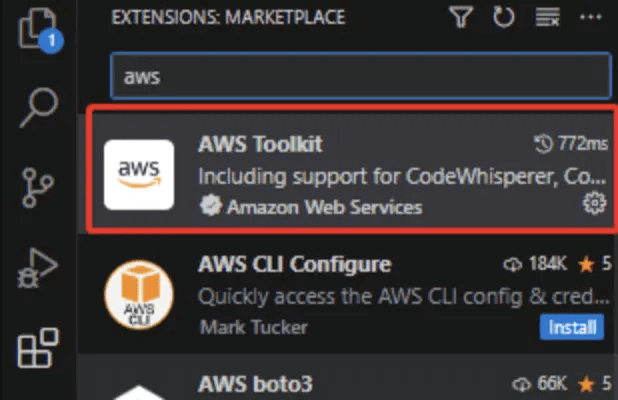Open the Search view in activity bar
Viewport: 618px width, 400px height.
point(39,107)
